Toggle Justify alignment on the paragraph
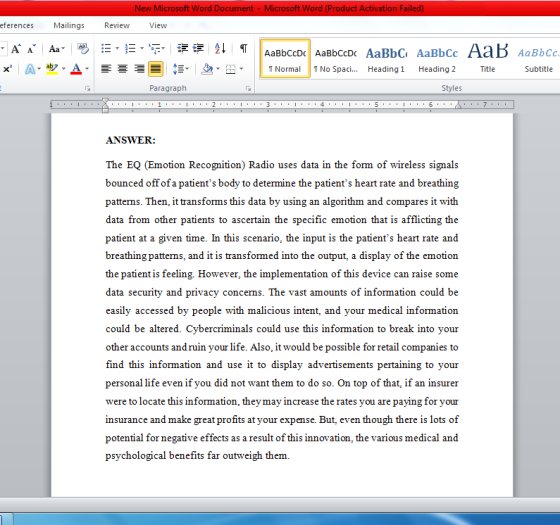This screenshot has width=560, height=525. 156,69
